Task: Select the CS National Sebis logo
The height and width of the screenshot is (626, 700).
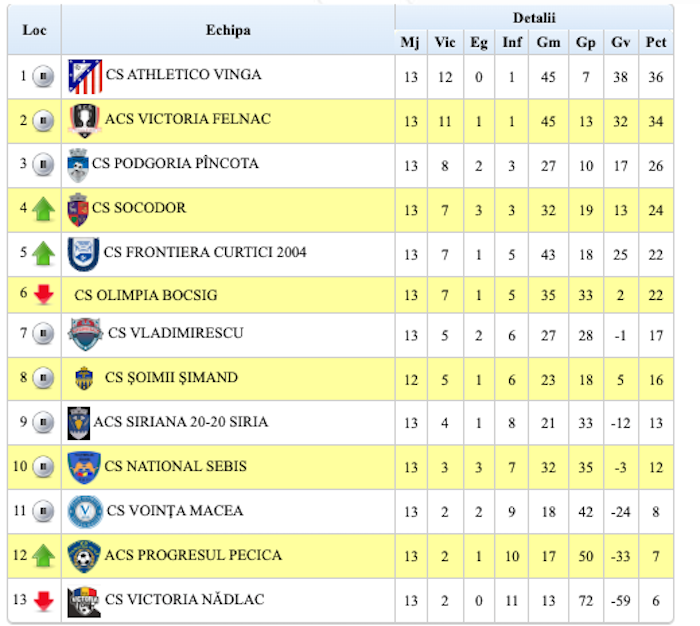Action: click(x=84, y=467)
